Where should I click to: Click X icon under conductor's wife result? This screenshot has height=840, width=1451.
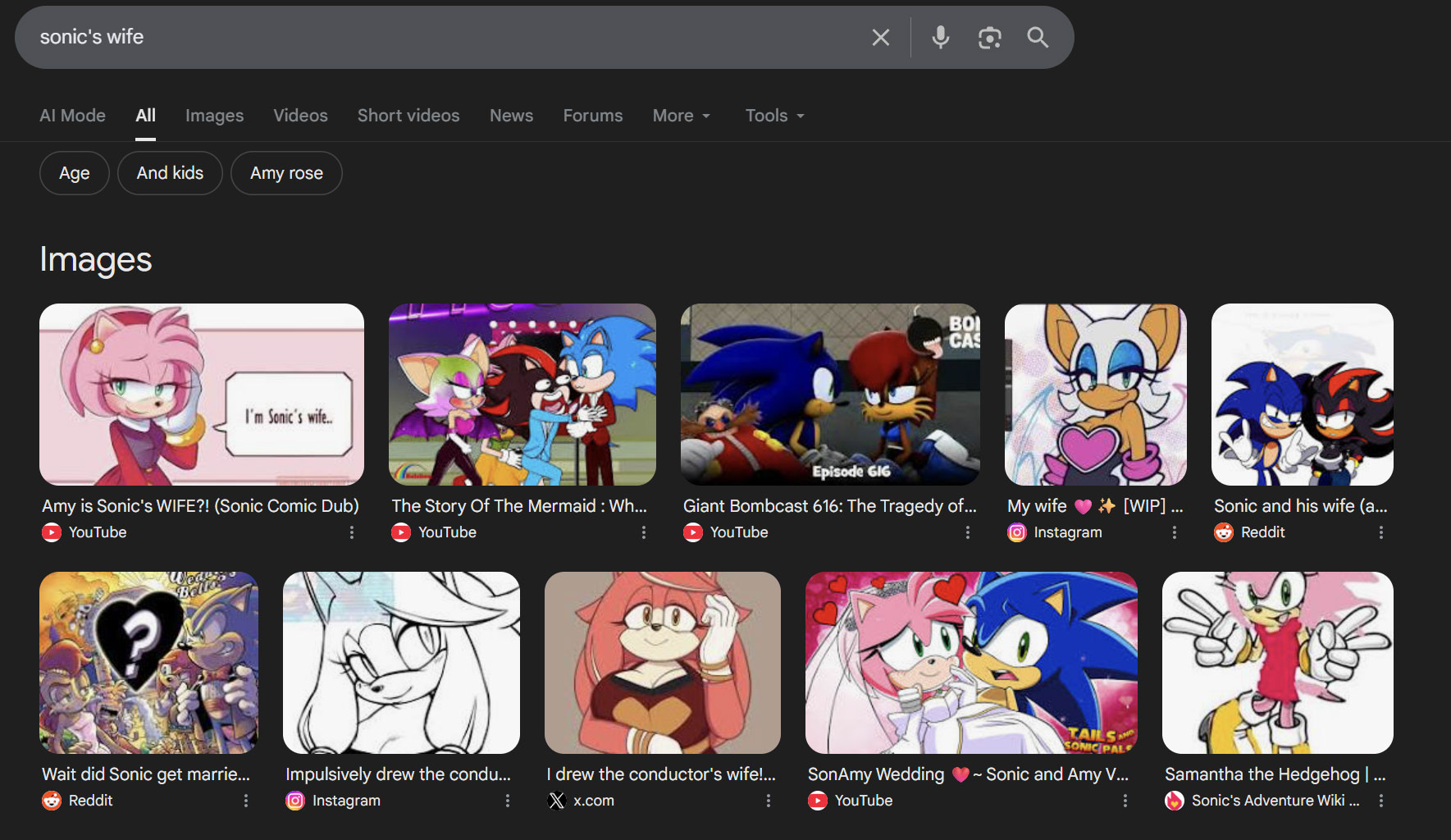coord(557,801)
